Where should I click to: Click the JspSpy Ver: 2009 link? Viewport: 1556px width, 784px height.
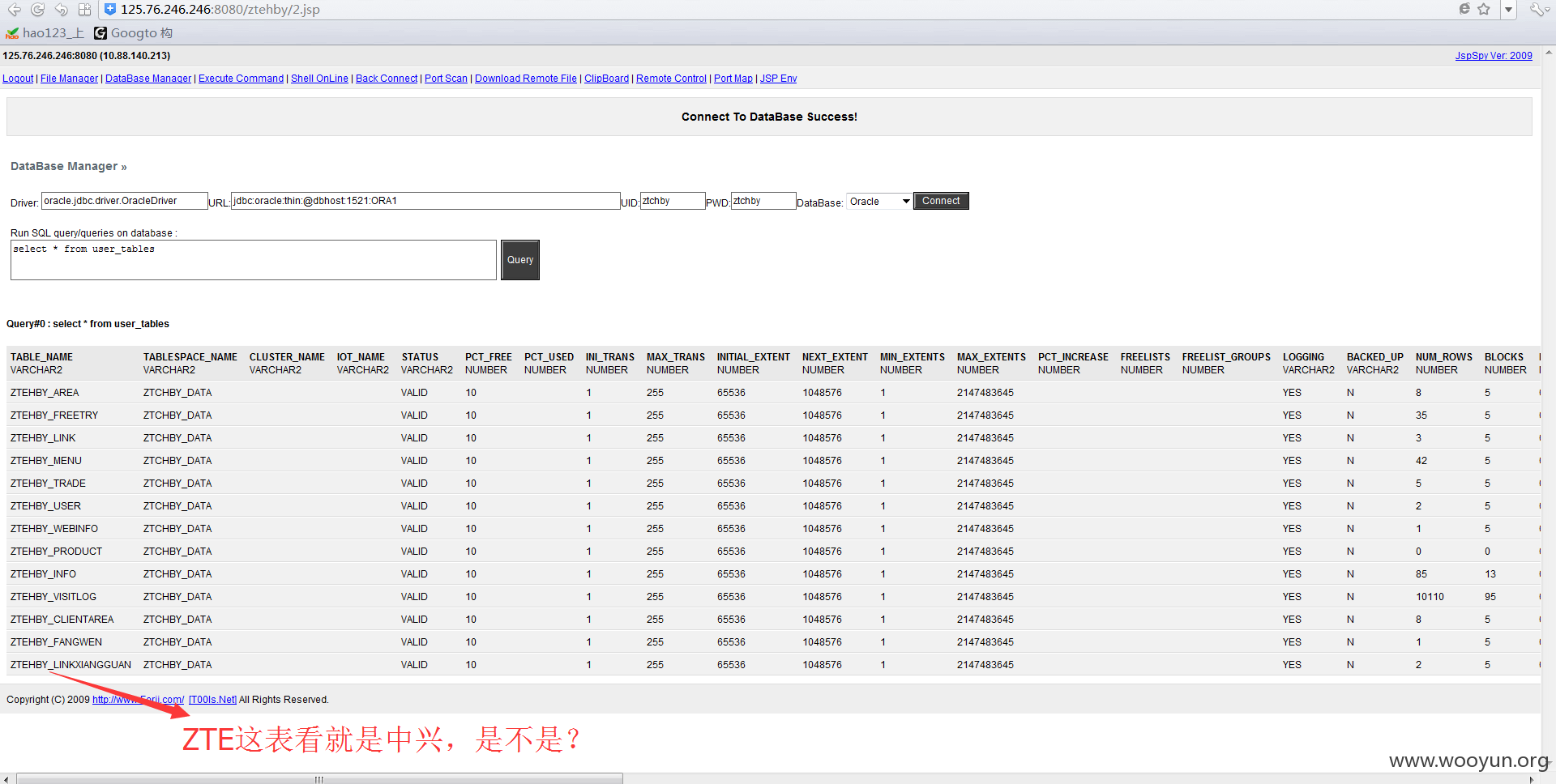click(1494, 56)
